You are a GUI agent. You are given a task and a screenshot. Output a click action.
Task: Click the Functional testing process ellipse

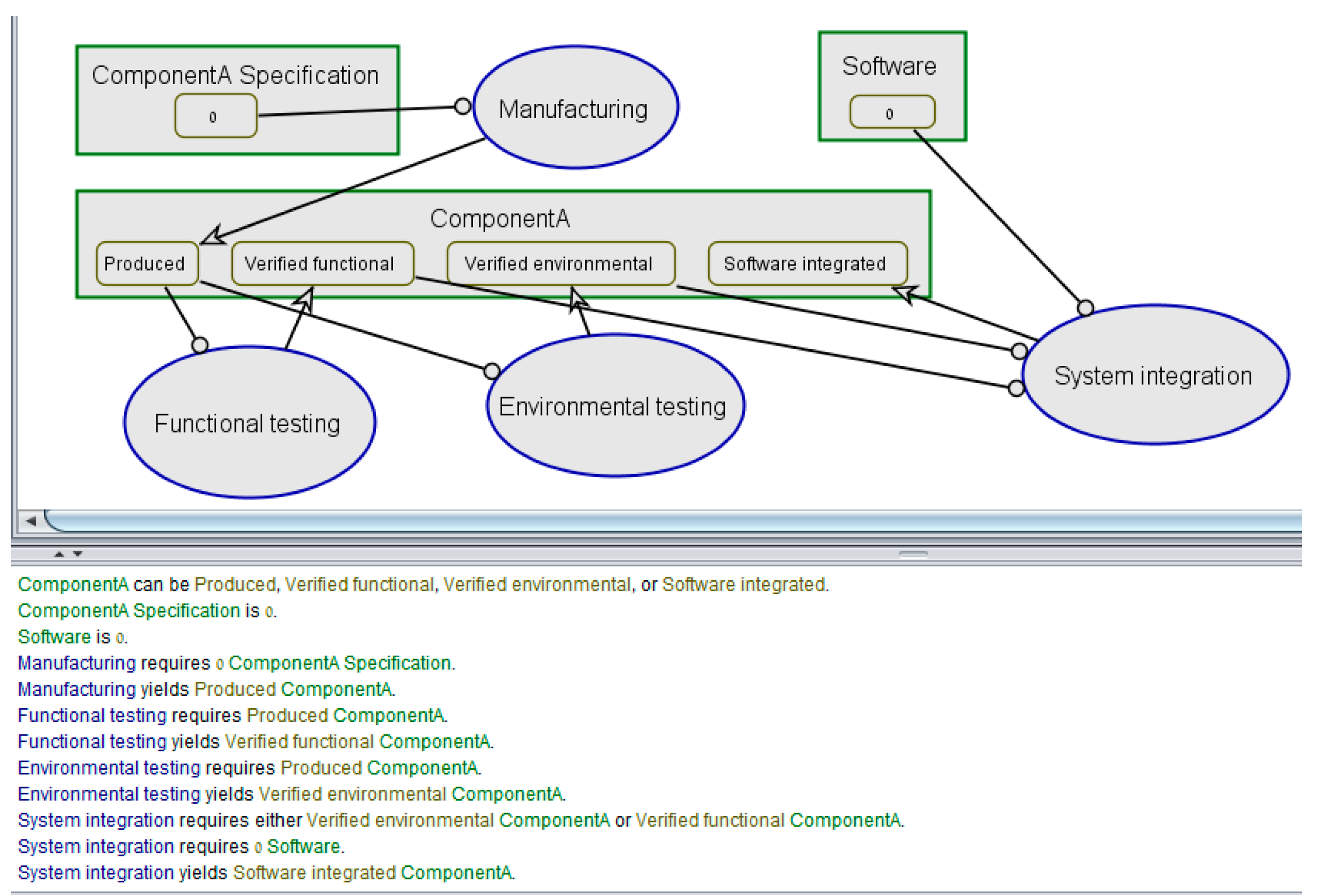(x=249, y=423)
